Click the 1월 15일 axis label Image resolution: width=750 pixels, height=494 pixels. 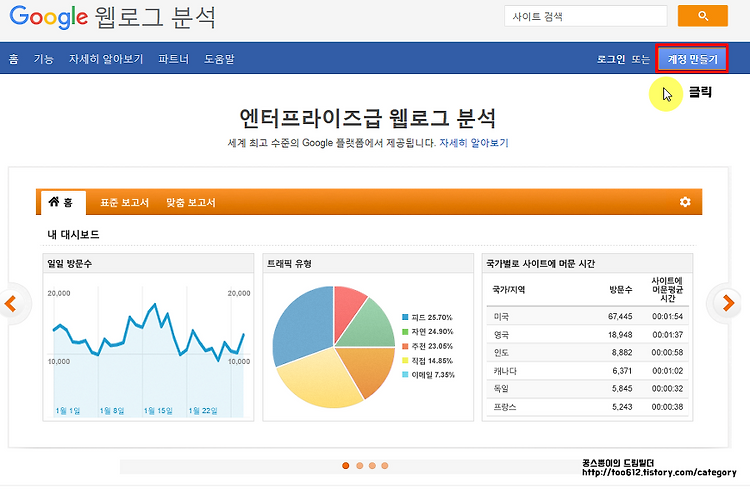point(158,411)
